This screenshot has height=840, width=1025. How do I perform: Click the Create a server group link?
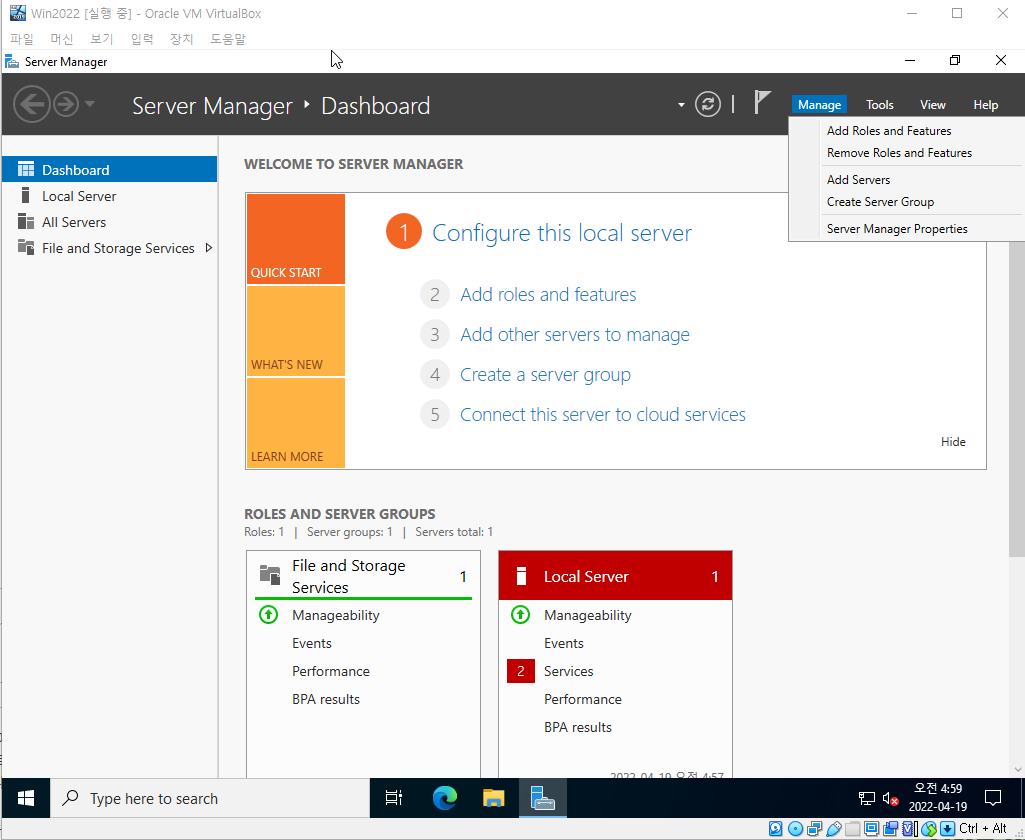(545, 375)
